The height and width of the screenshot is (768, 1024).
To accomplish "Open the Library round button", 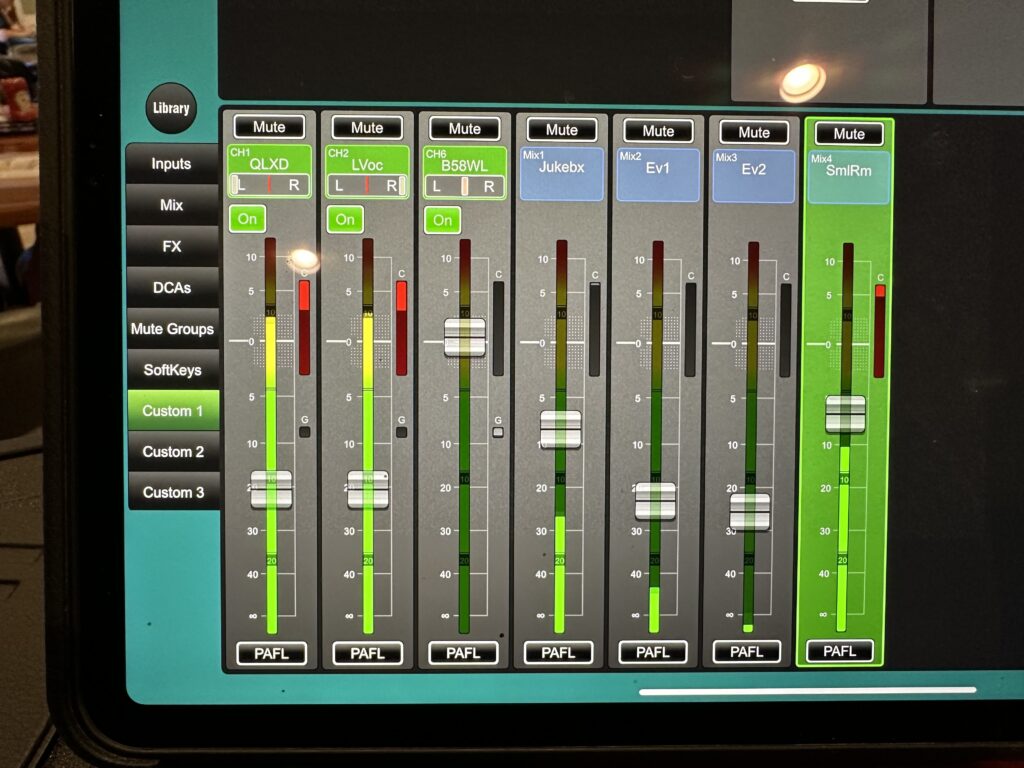I will point(171,108).
